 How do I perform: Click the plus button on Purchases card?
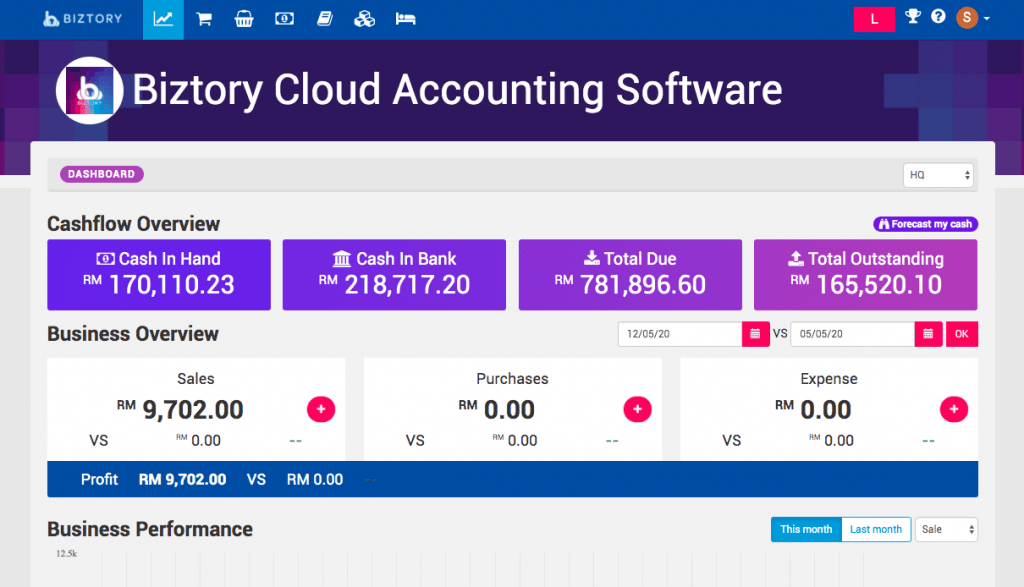[x=637, y=409]
